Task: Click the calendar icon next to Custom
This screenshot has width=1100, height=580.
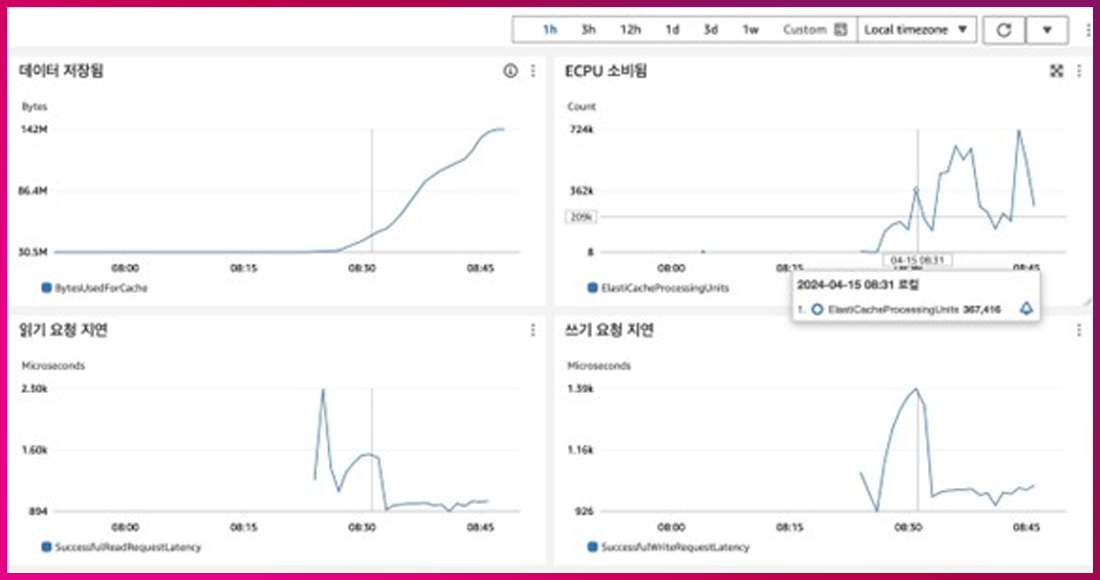Action: point(841,30)
